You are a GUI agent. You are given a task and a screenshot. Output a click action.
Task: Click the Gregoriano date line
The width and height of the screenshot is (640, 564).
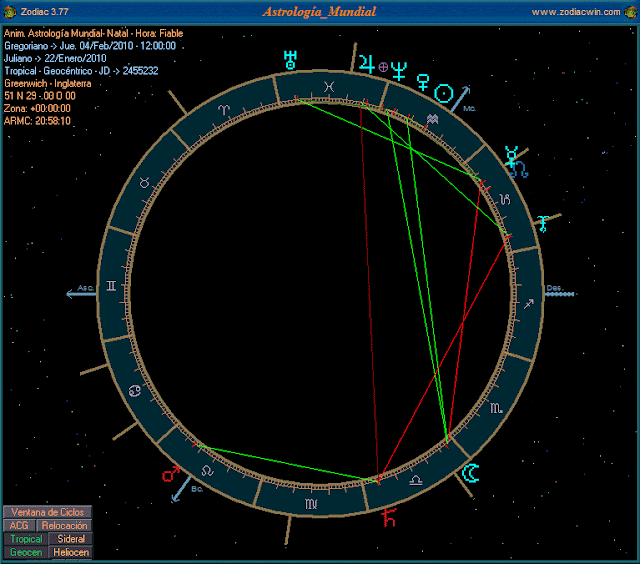90,46
